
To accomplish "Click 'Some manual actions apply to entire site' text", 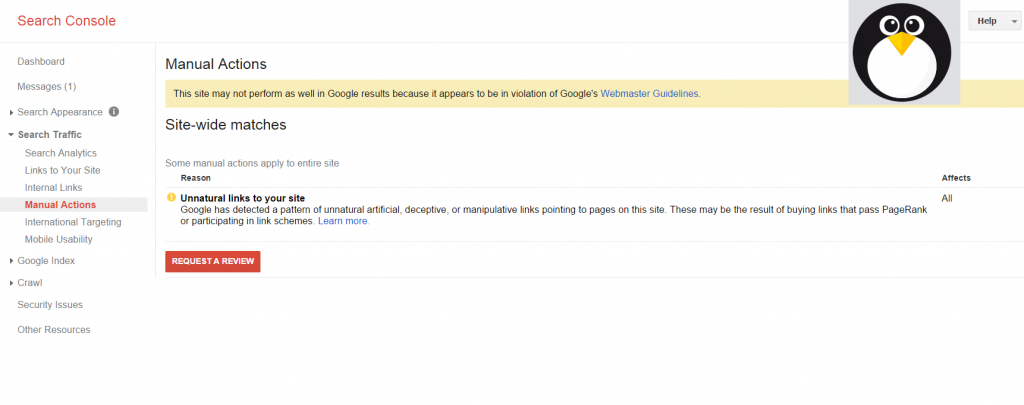I will coord(252,163).
